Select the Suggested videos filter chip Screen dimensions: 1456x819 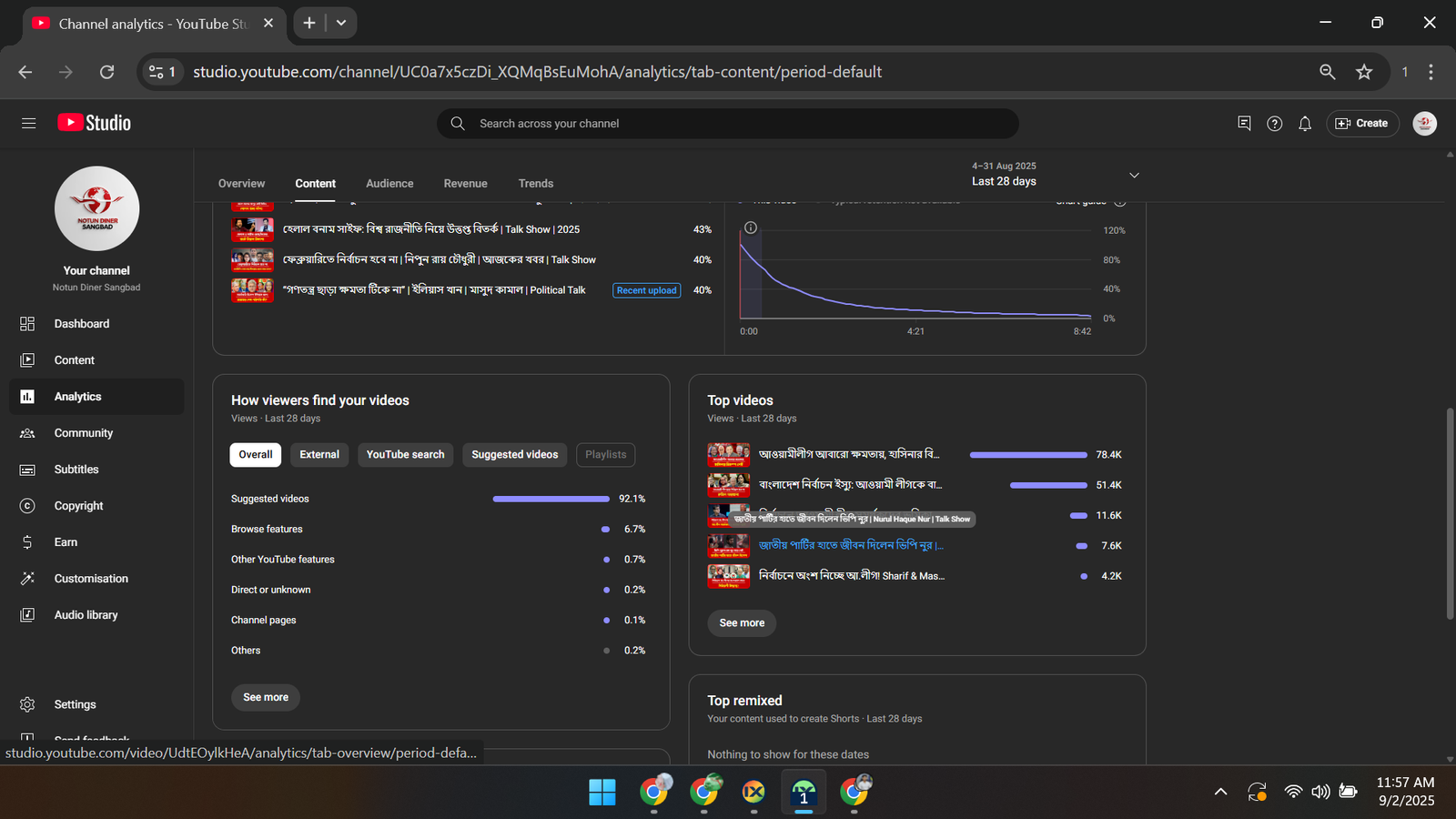pyautogui.click(x=514, y=455)
